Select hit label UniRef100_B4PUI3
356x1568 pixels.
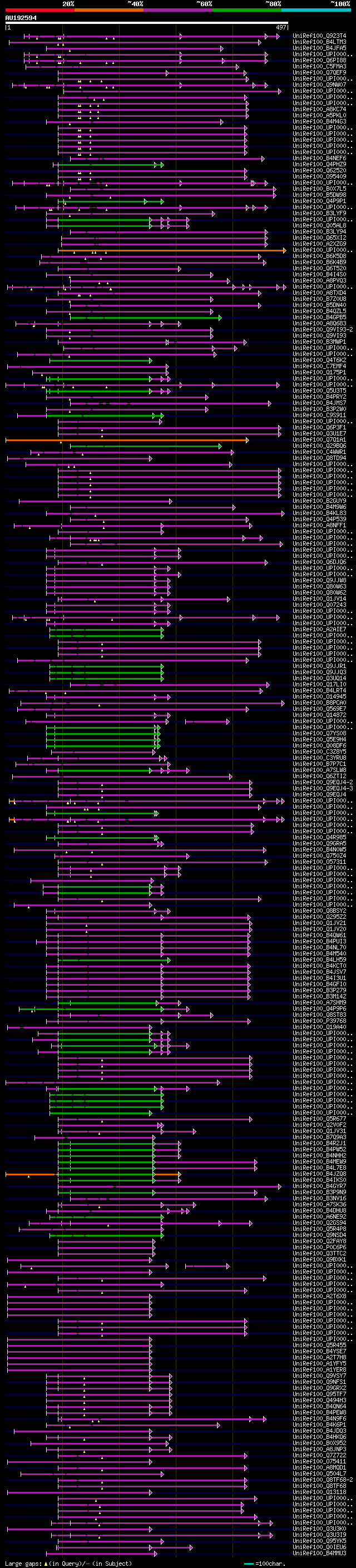319,942
